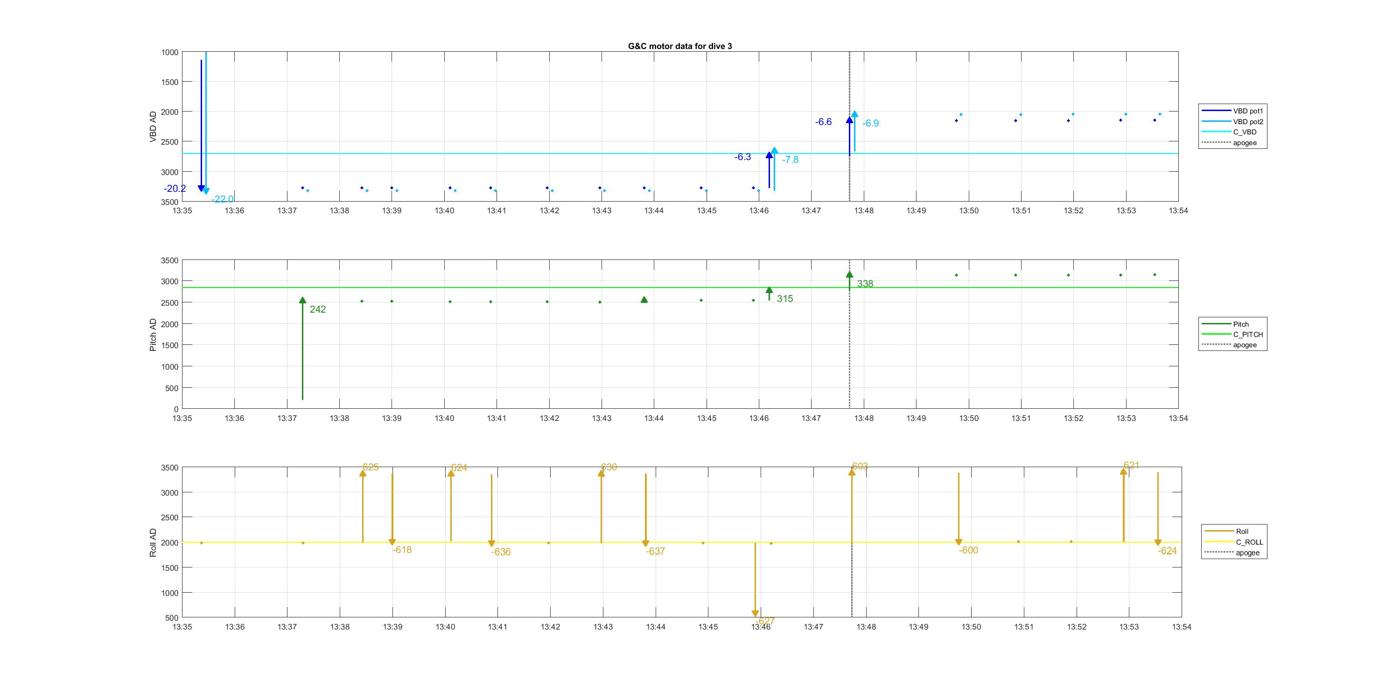Click the plot title 'G&C motor data for dive 3'
The image size is (1400, 693).
(680, 46)
